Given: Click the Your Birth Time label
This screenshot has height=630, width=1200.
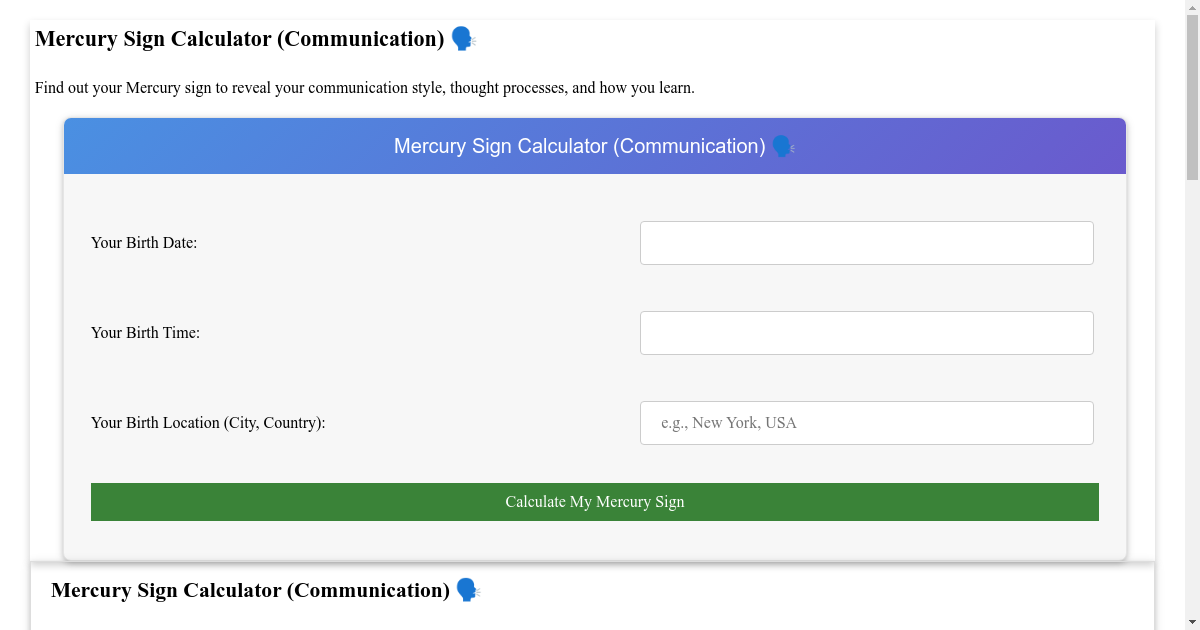Looking at the screenshot, I should pyautogui.click(x=144, y=332).
